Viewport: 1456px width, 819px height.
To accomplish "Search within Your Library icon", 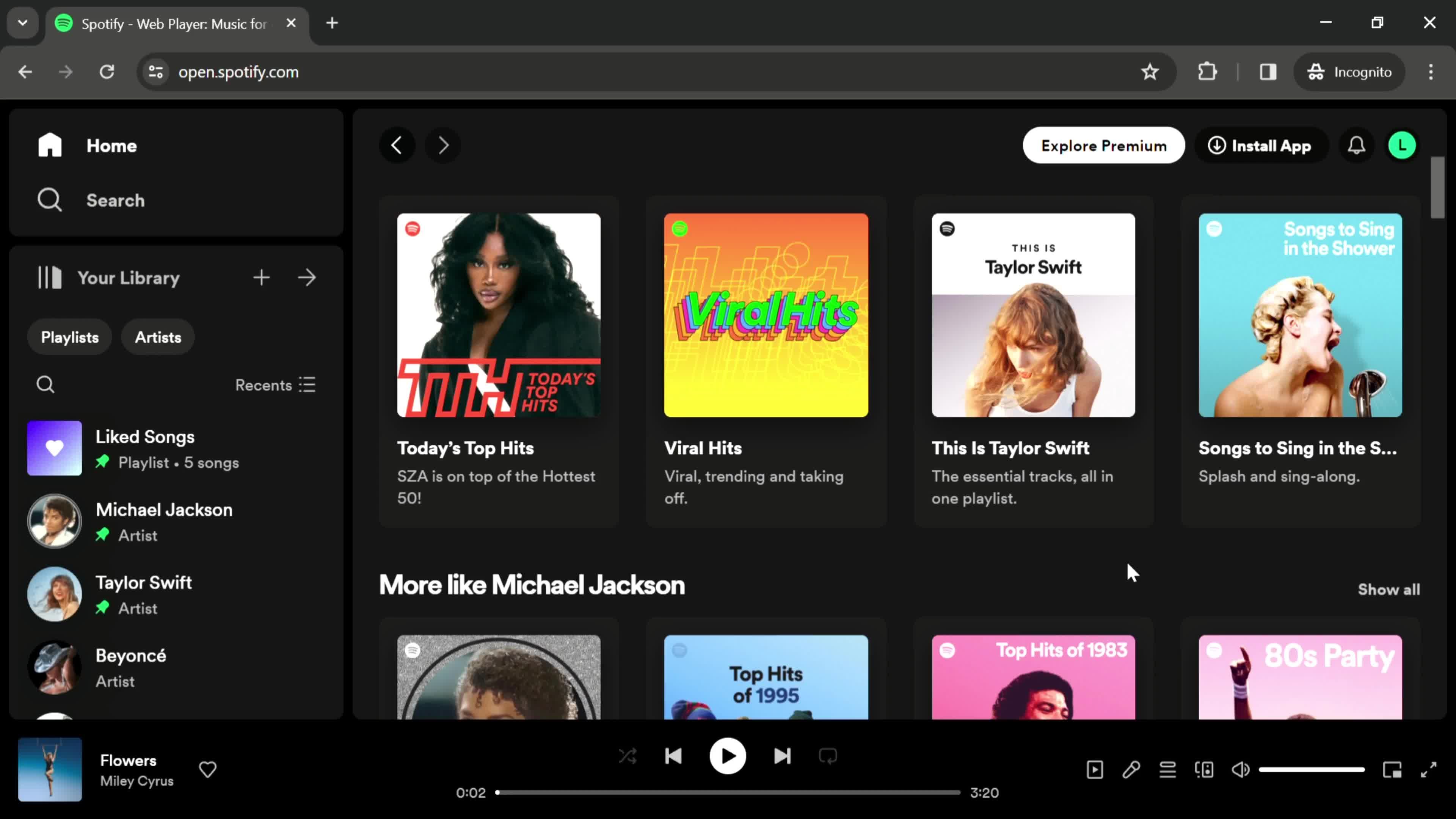I will tap(45, 385).
